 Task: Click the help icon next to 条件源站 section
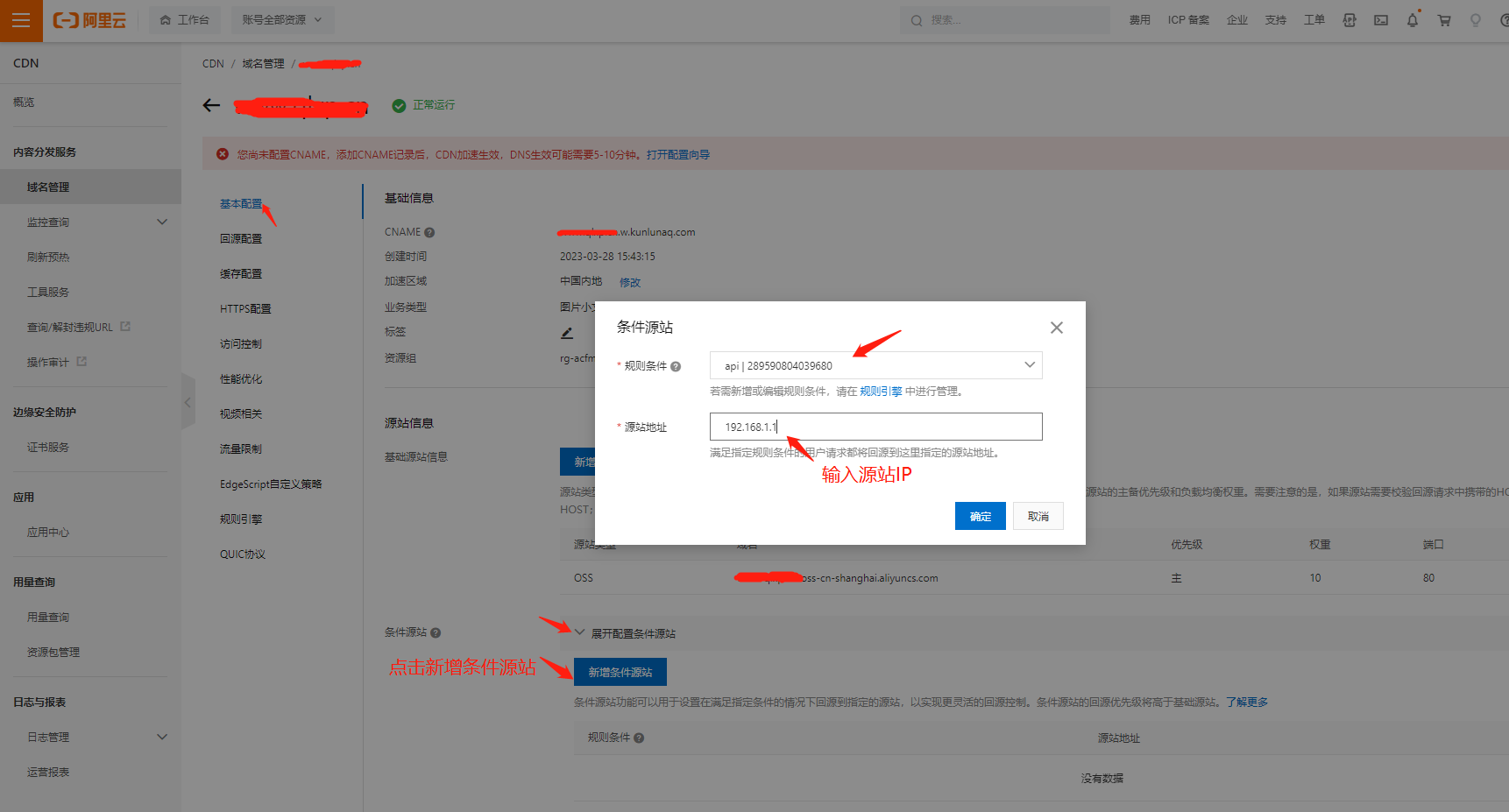click(x=436, y=633)
